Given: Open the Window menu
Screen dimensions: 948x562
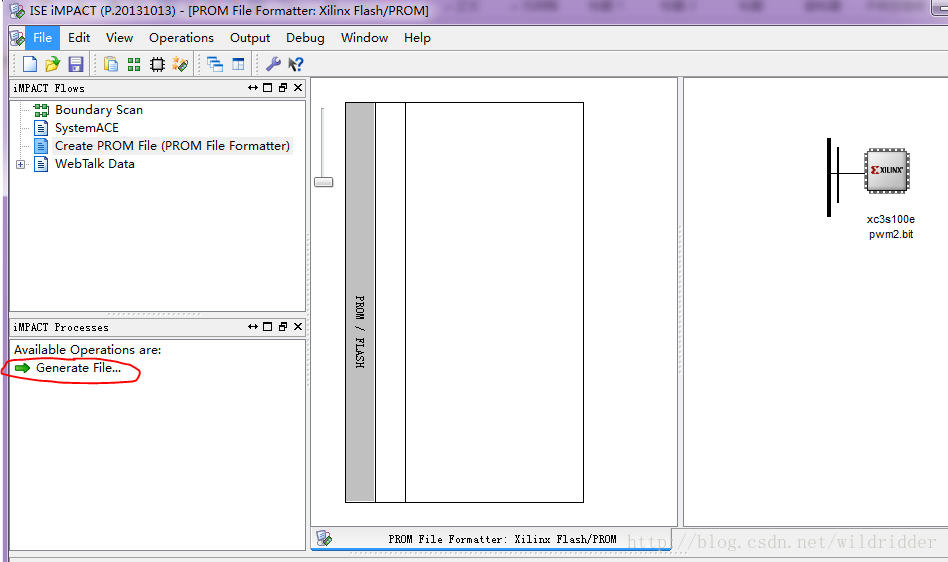Looking at the screenshot, I should click(365, 37).
